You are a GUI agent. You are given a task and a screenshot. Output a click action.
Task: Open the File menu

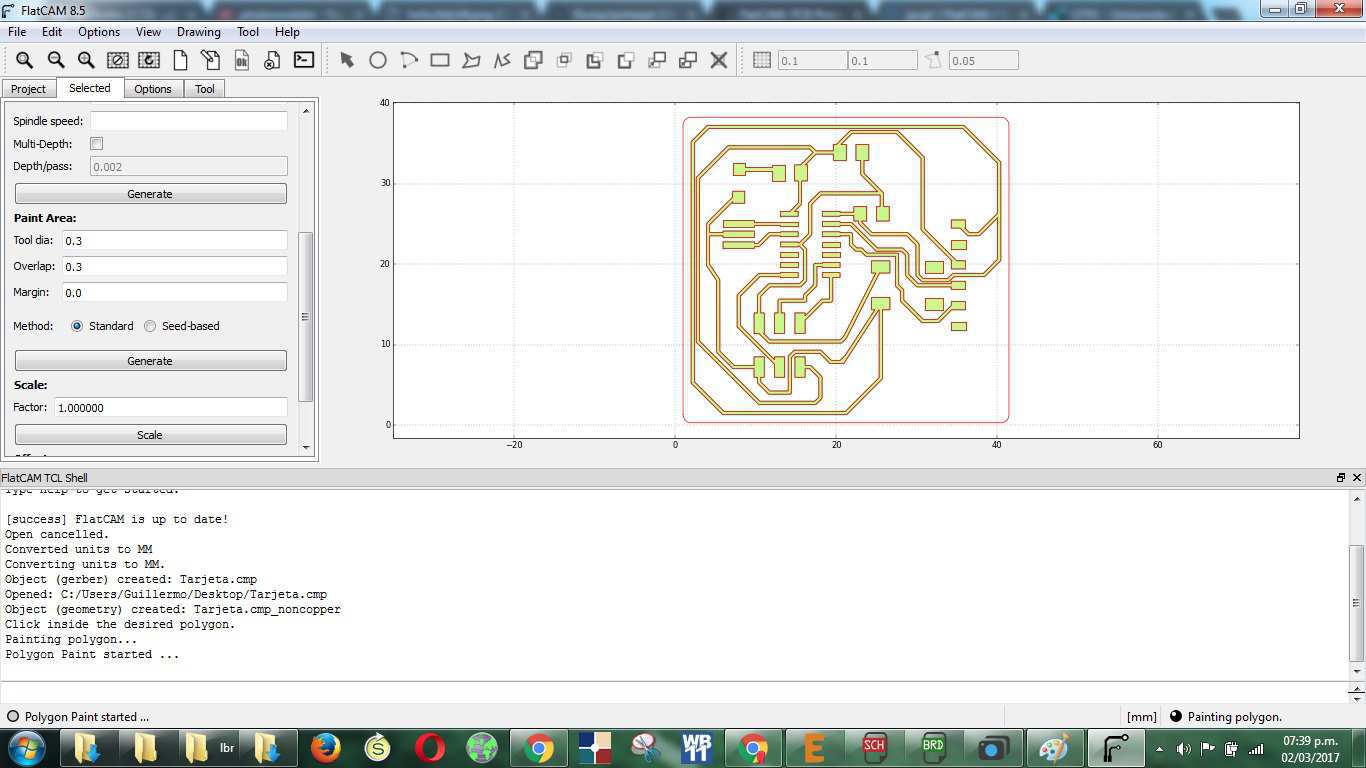click(17, 32)
